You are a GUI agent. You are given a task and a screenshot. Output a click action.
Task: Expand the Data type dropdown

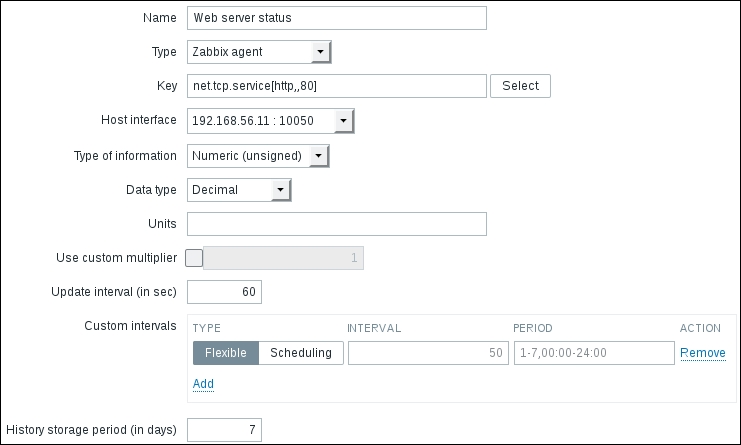pos(238,189)
